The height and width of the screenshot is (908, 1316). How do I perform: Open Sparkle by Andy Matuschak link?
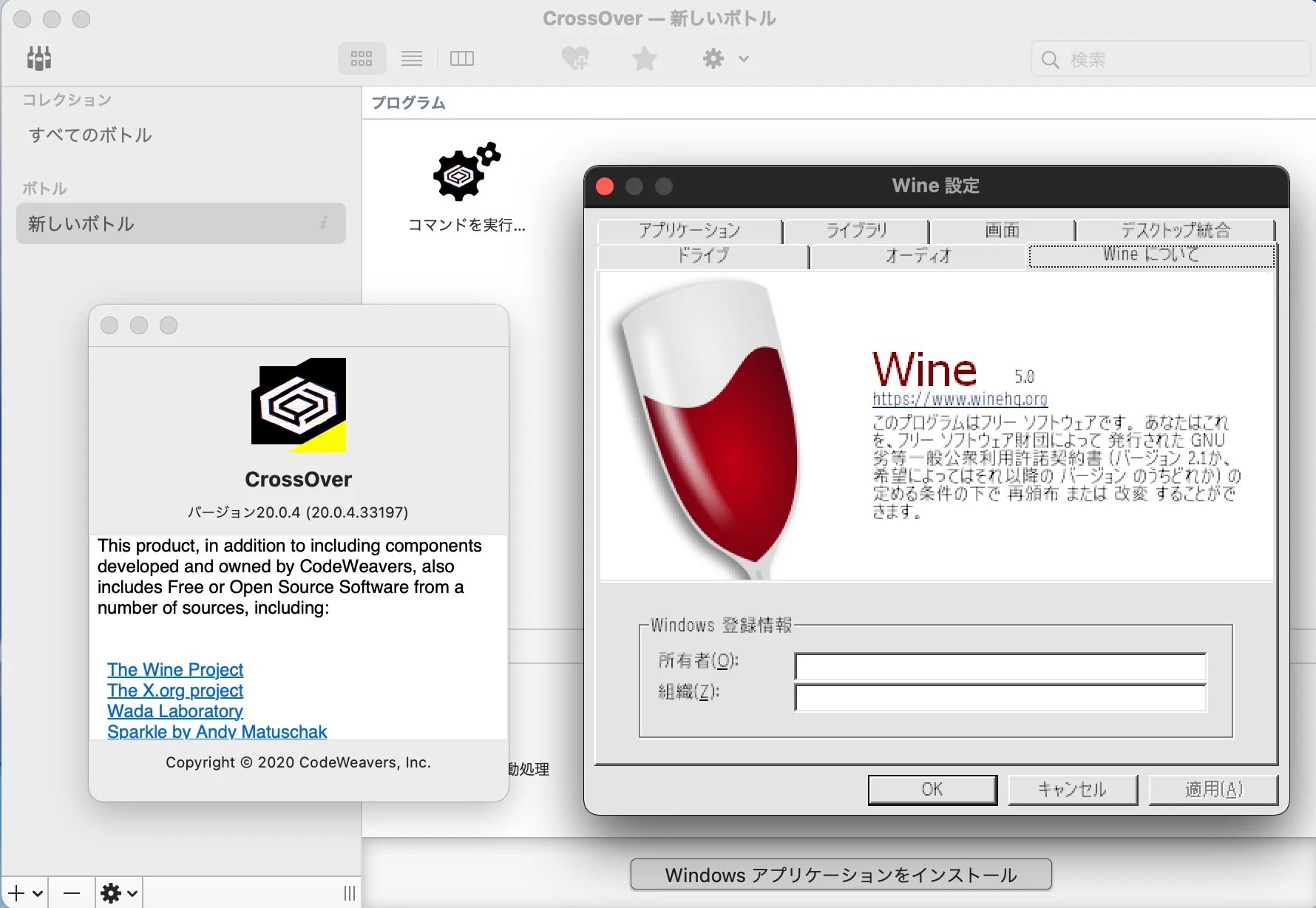217,731
